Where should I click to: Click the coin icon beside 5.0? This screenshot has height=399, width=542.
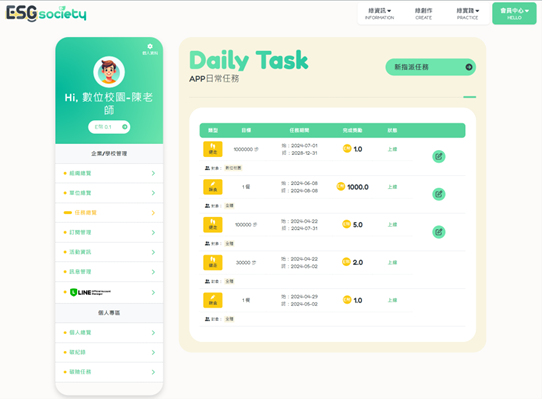pos(346,224)
